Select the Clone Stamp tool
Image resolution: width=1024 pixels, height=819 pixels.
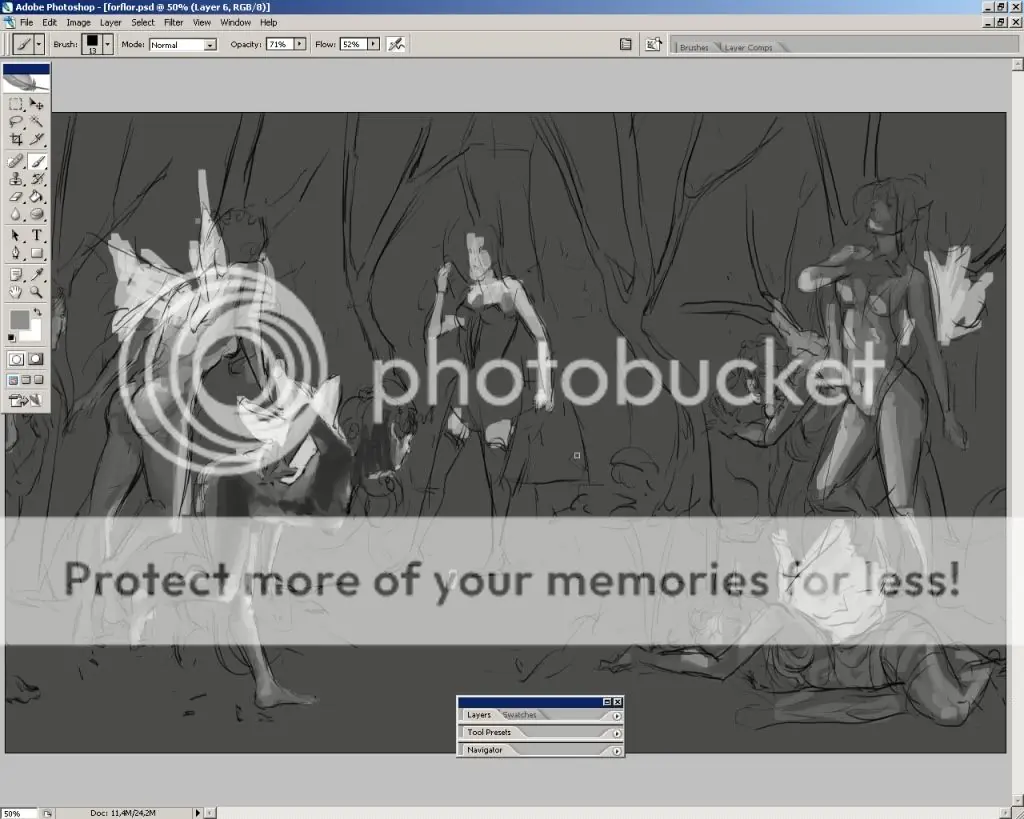(x=16, y=179)
